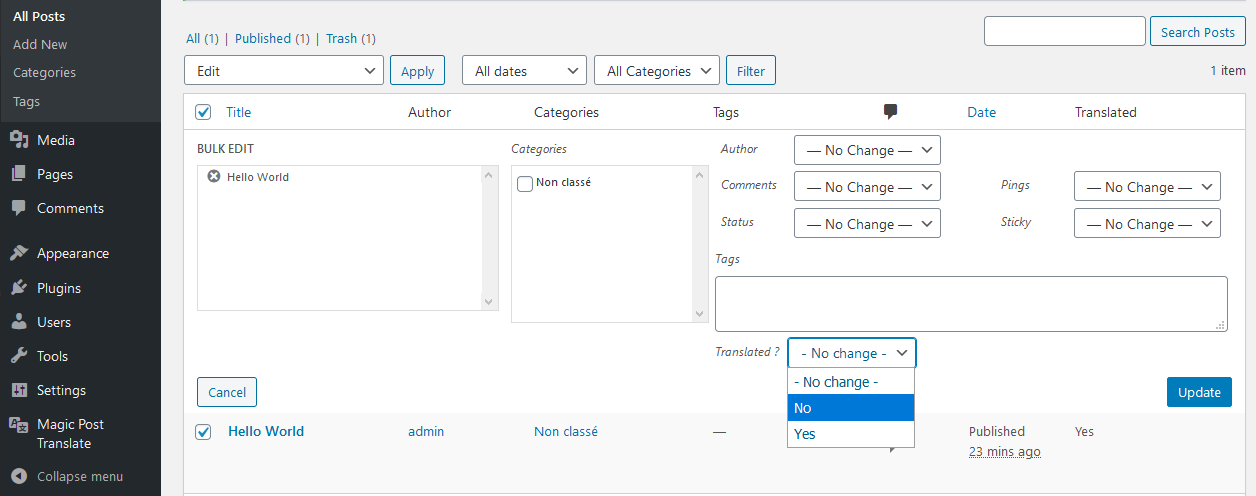The image size is (1256, 496).
Task: Click the Collapse menu arrow icon
Action: coord(18,476)
